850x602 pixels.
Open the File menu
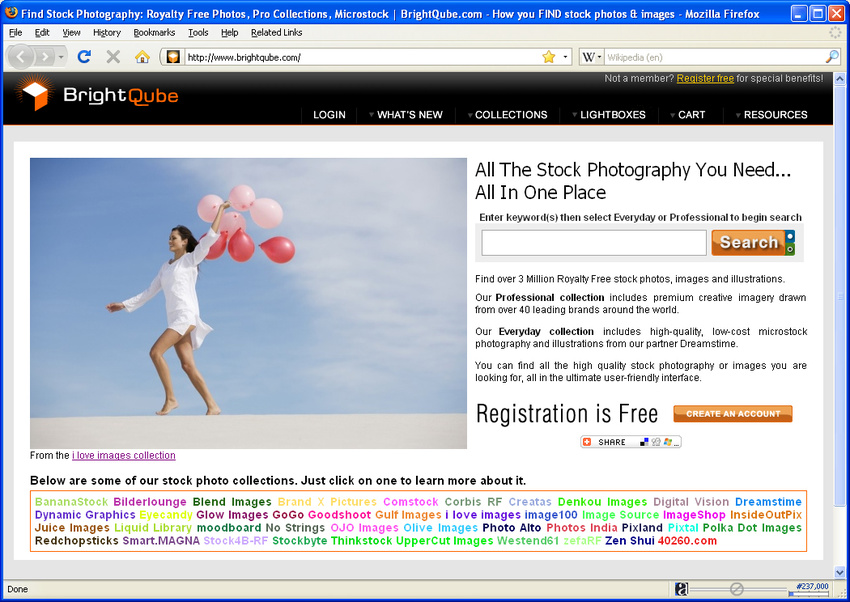[x=16, y=33]
